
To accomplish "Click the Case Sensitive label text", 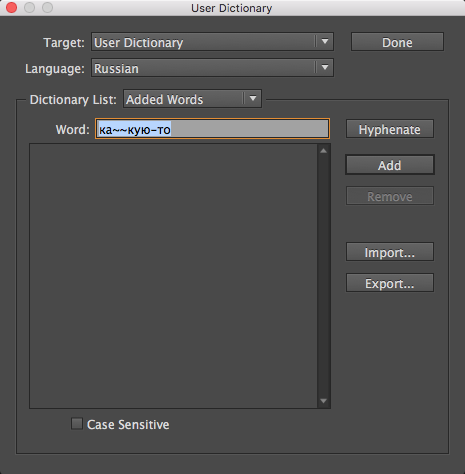I will click(x=128, y=424).
